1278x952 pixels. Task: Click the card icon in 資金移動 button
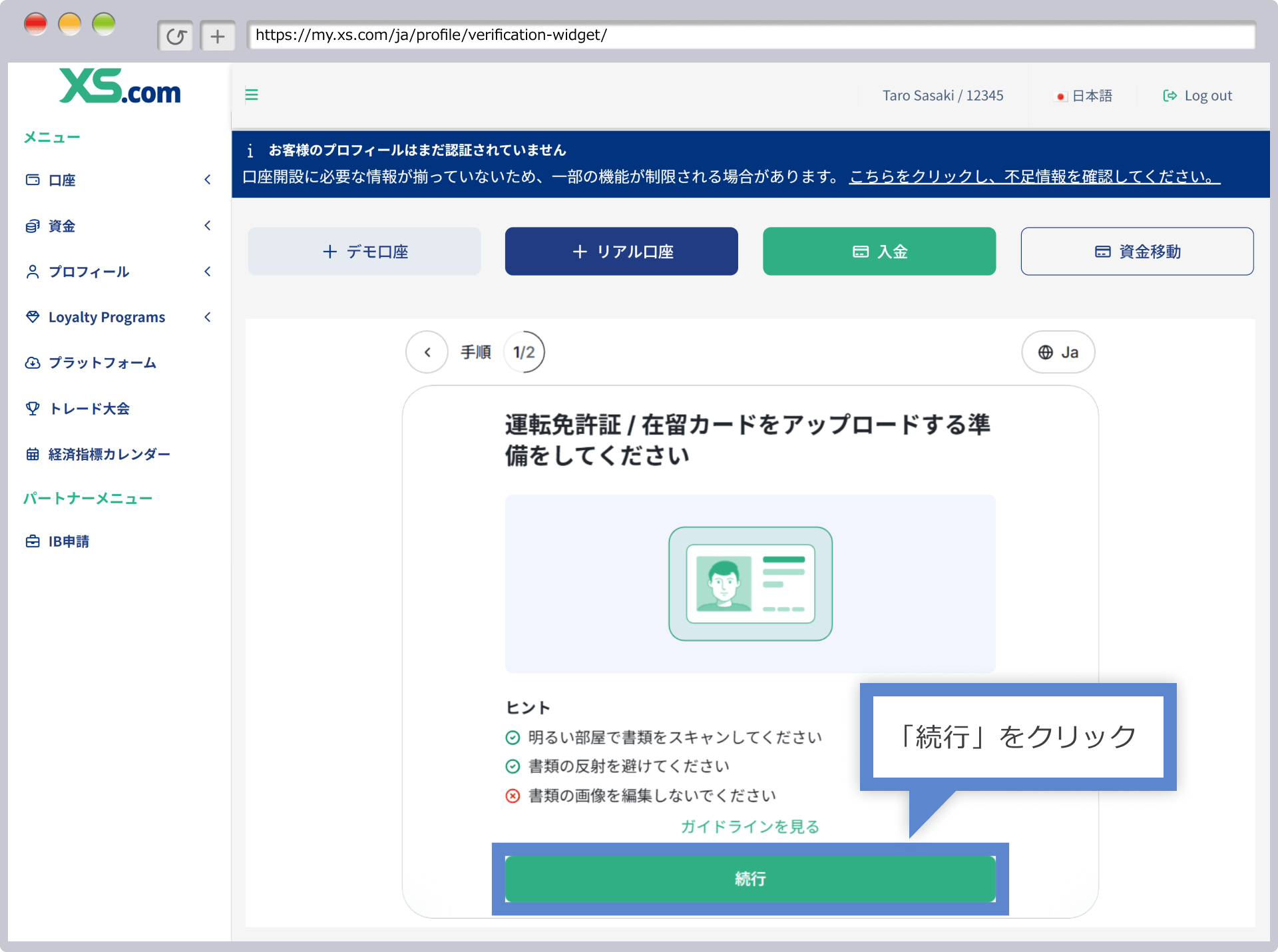coord(1103,252)
